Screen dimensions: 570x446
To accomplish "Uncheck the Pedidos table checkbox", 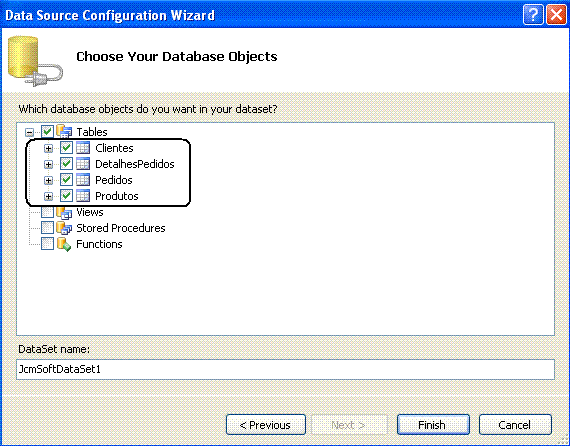I will click(x=66, y=180).
